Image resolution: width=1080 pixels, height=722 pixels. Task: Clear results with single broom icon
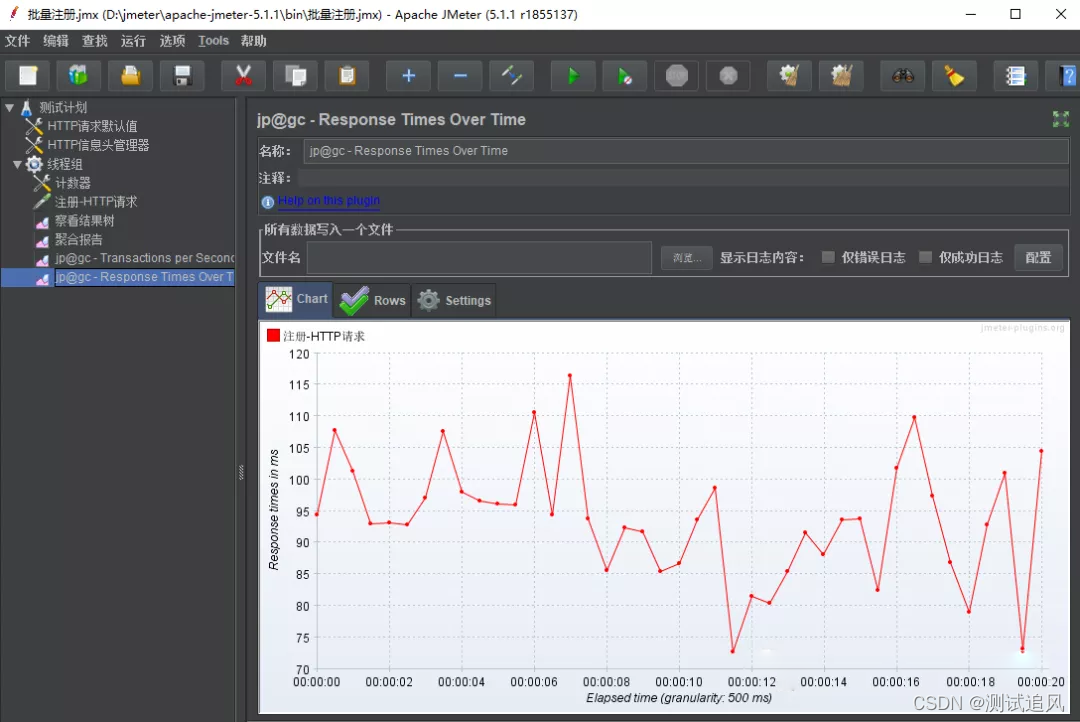click(x=789, y=76)
